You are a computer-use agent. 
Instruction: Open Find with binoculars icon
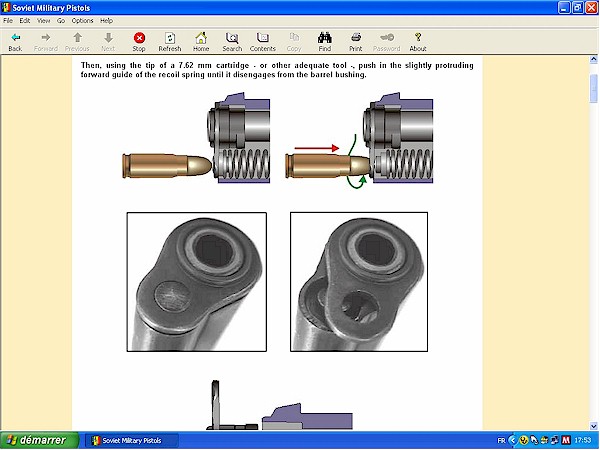pos(324,42)
